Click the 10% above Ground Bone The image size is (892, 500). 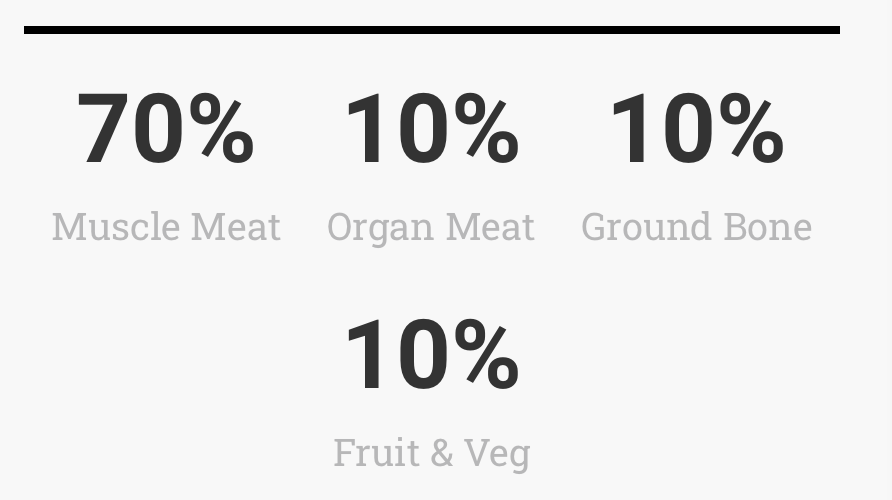click(697, 129)
